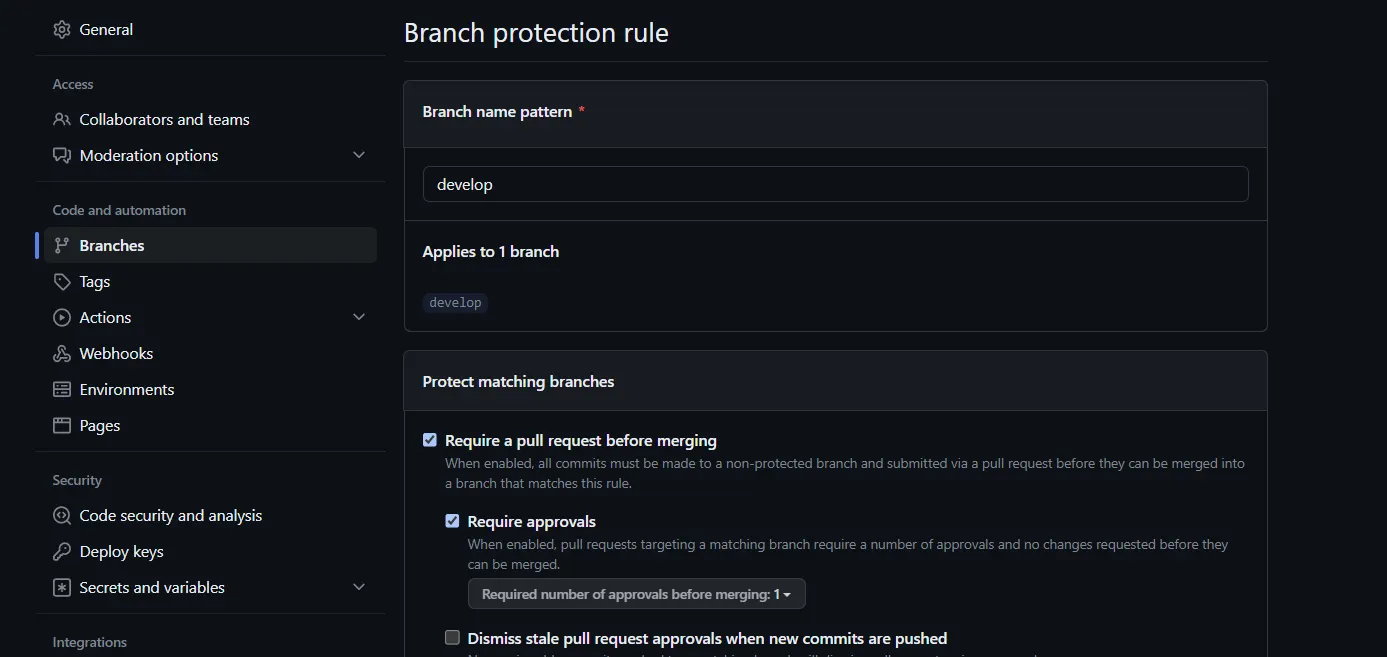Click the Pages icon in sidebar
Image resolution: width=1387 pixels, height=657 pixels.
pyautogui.click(x=62, y=426)
